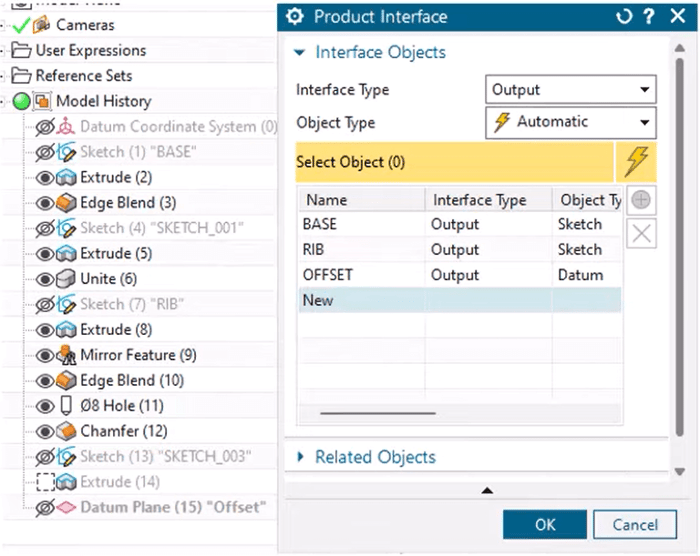Toggle visibility of Datum Coordinate System (0)
This screenshot has width=700, height=556.
tap(45, 127)
